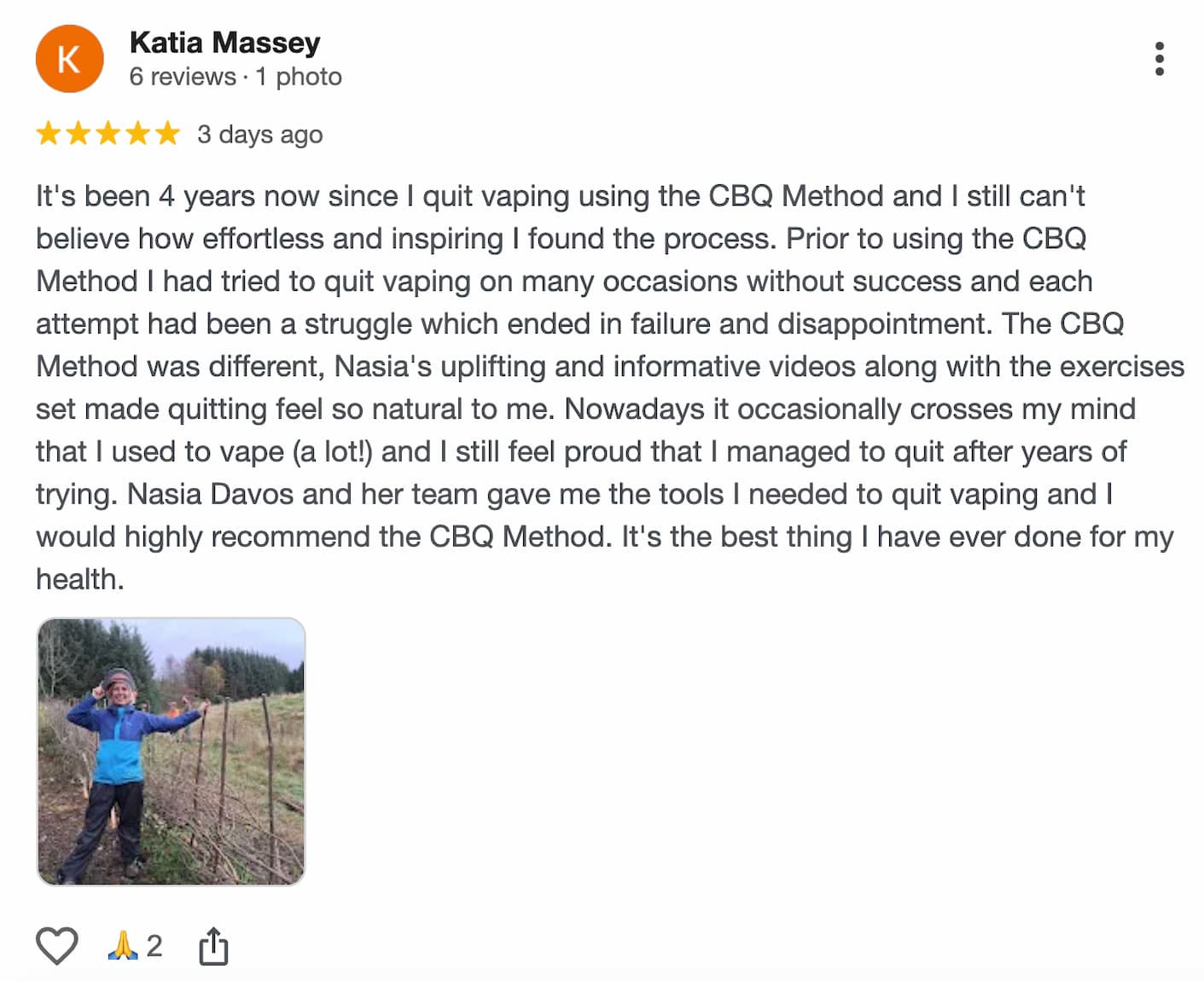
Task: Click the "(a lot!)" phrase in the review
Action: tap(333, 451)
